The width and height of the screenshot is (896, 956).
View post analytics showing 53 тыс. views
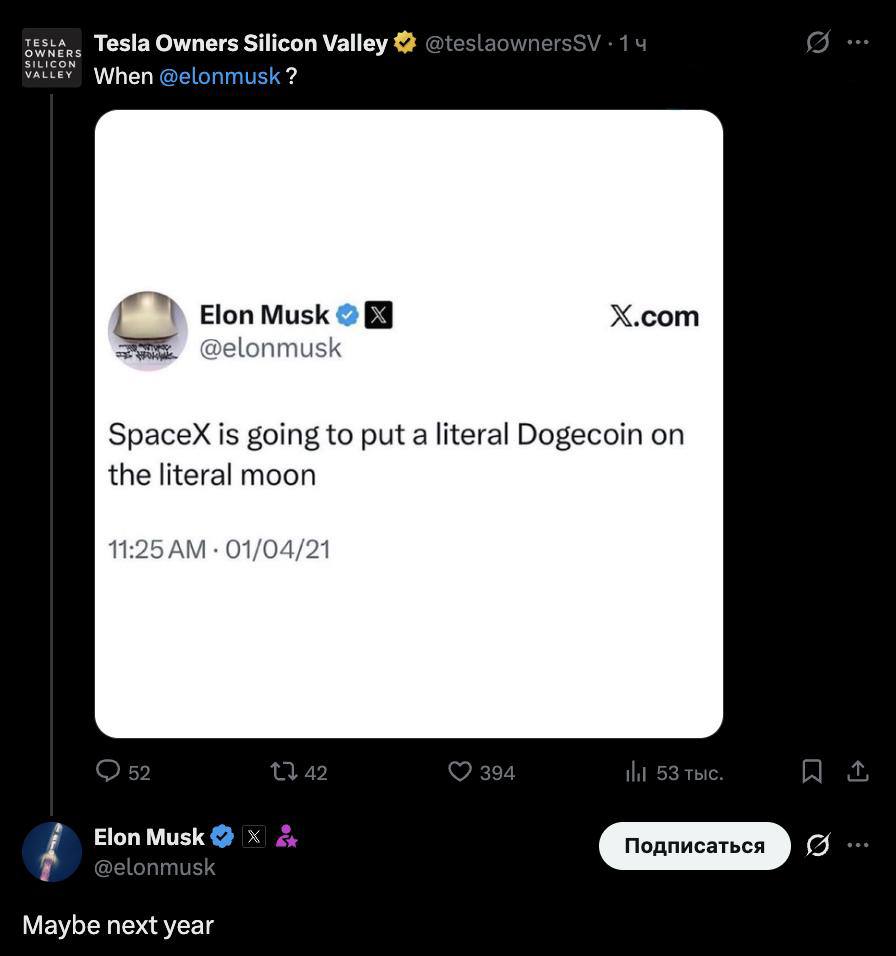coord(637,772)
